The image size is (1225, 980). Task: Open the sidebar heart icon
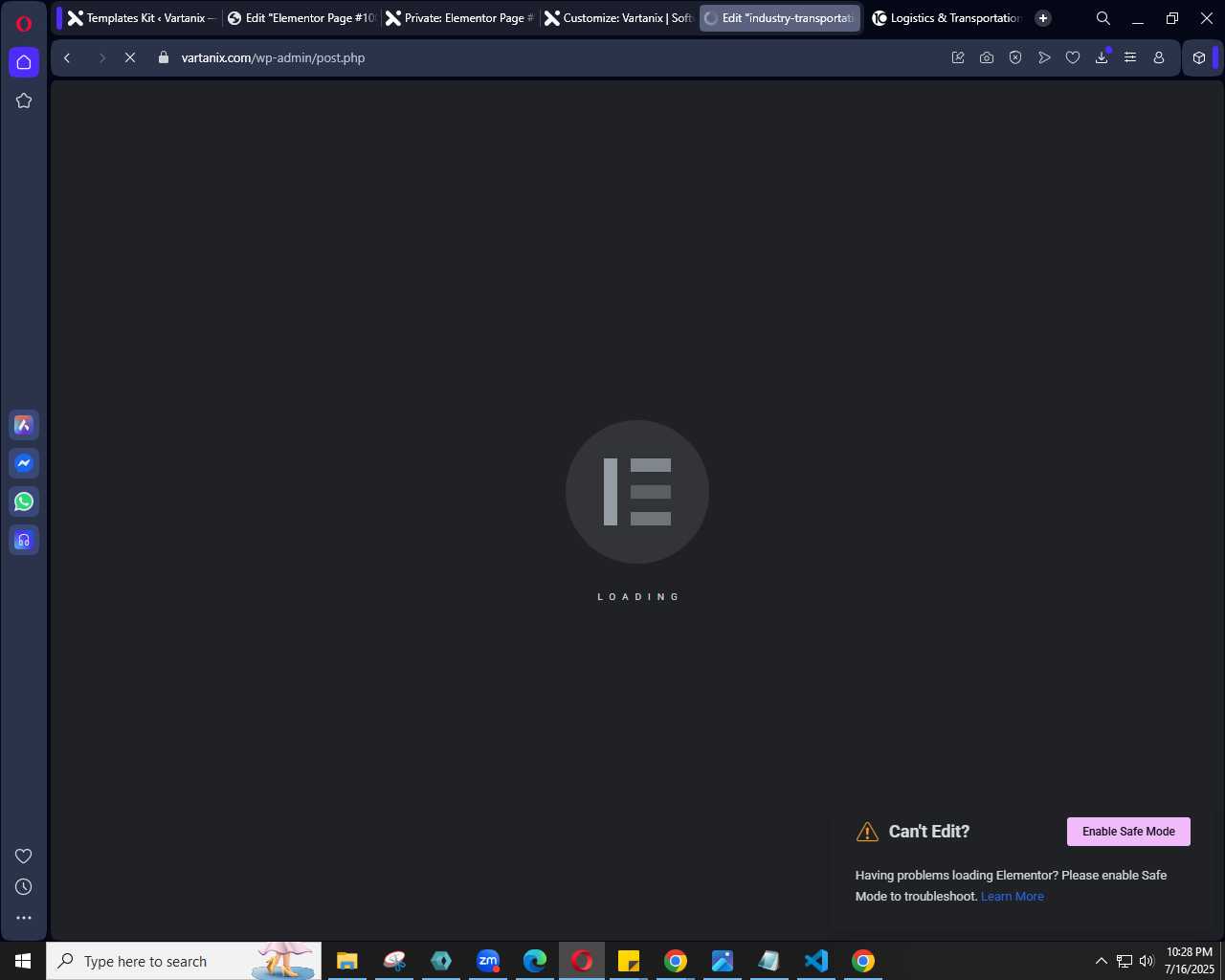point(24,856)
